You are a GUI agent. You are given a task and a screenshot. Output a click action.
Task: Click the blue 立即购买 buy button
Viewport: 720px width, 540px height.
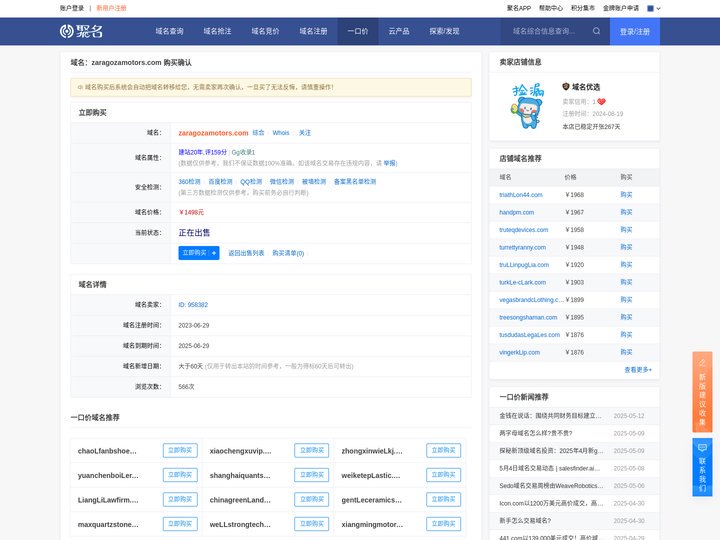pos(199,253)
